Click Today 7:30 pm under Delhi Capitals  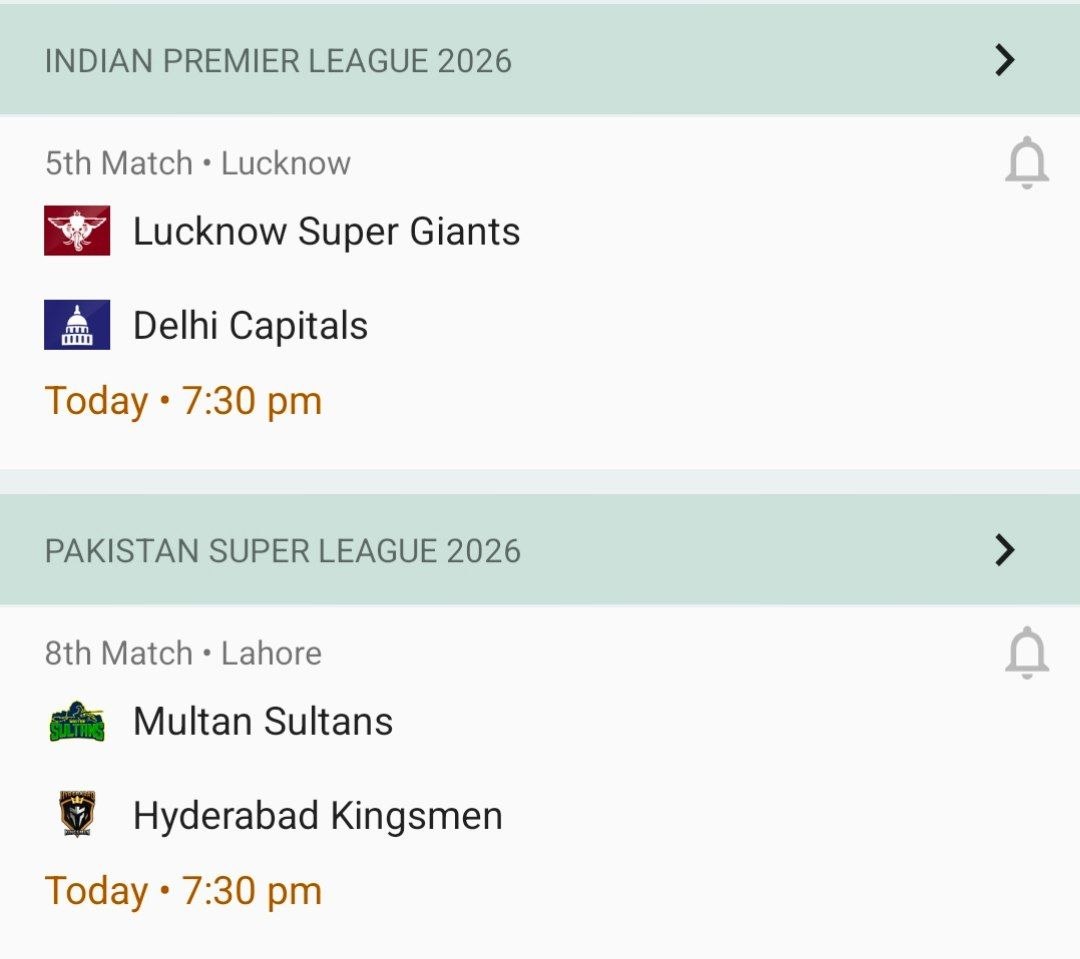tap(183, 401)
